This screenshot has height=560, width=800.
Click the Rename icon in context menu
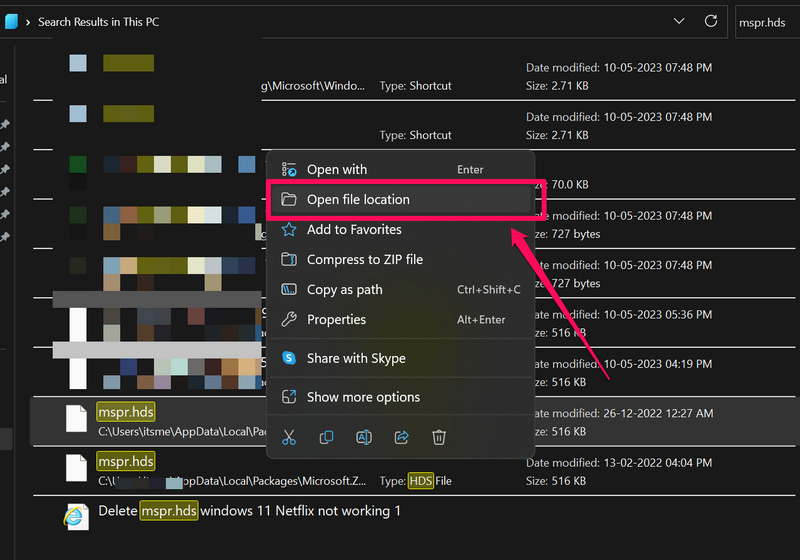[364, 437]
